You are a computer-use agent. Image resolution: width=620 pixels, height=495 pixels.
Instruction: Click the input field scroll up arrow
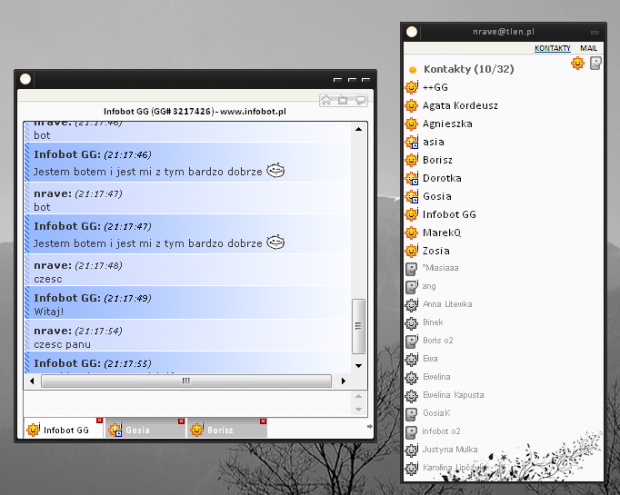pos(359,396)
